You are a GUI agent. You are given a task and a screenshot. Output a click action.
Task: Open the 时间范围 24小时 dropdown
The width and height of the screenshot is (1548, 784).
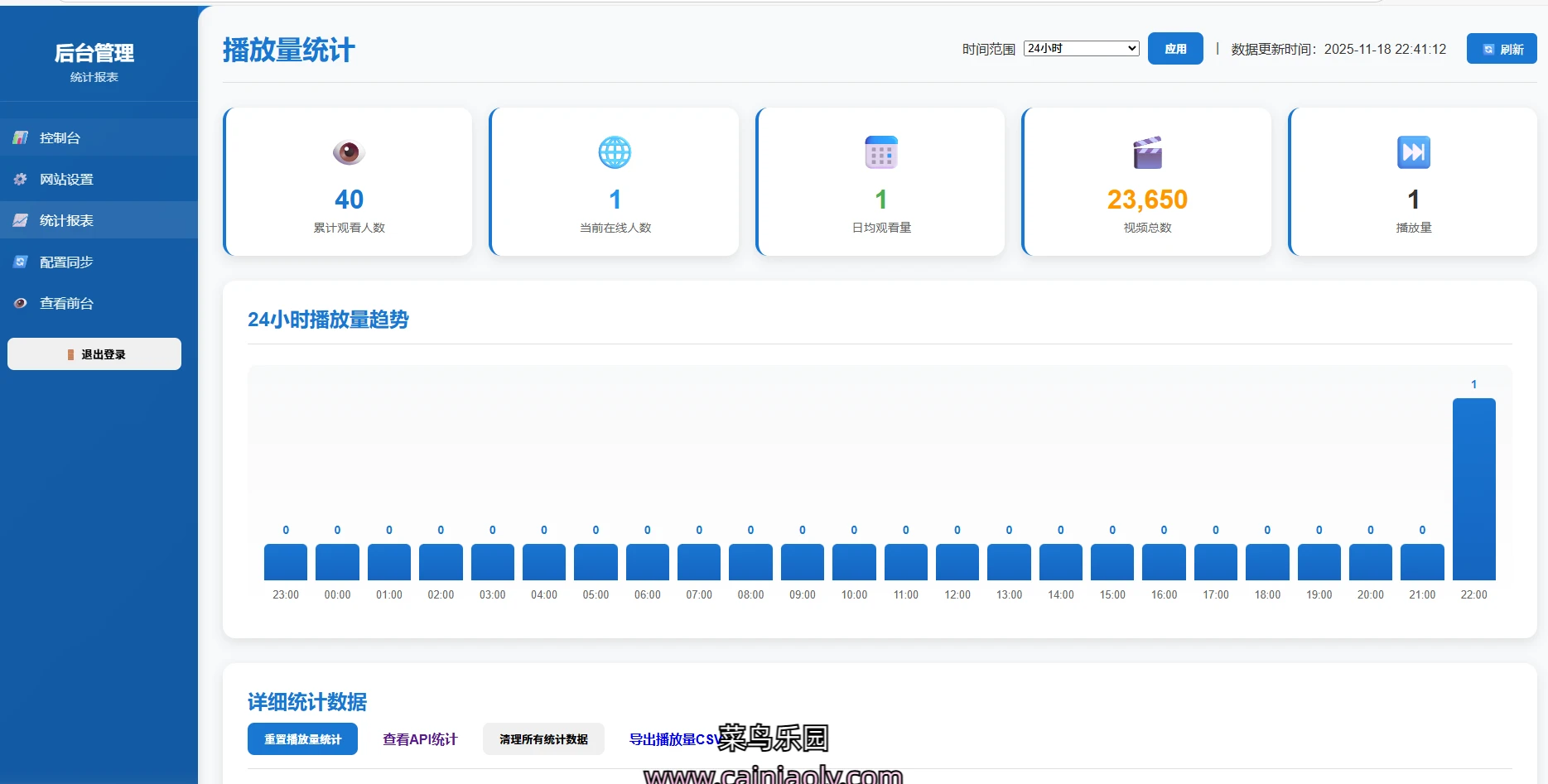[x=1081, y=49]
